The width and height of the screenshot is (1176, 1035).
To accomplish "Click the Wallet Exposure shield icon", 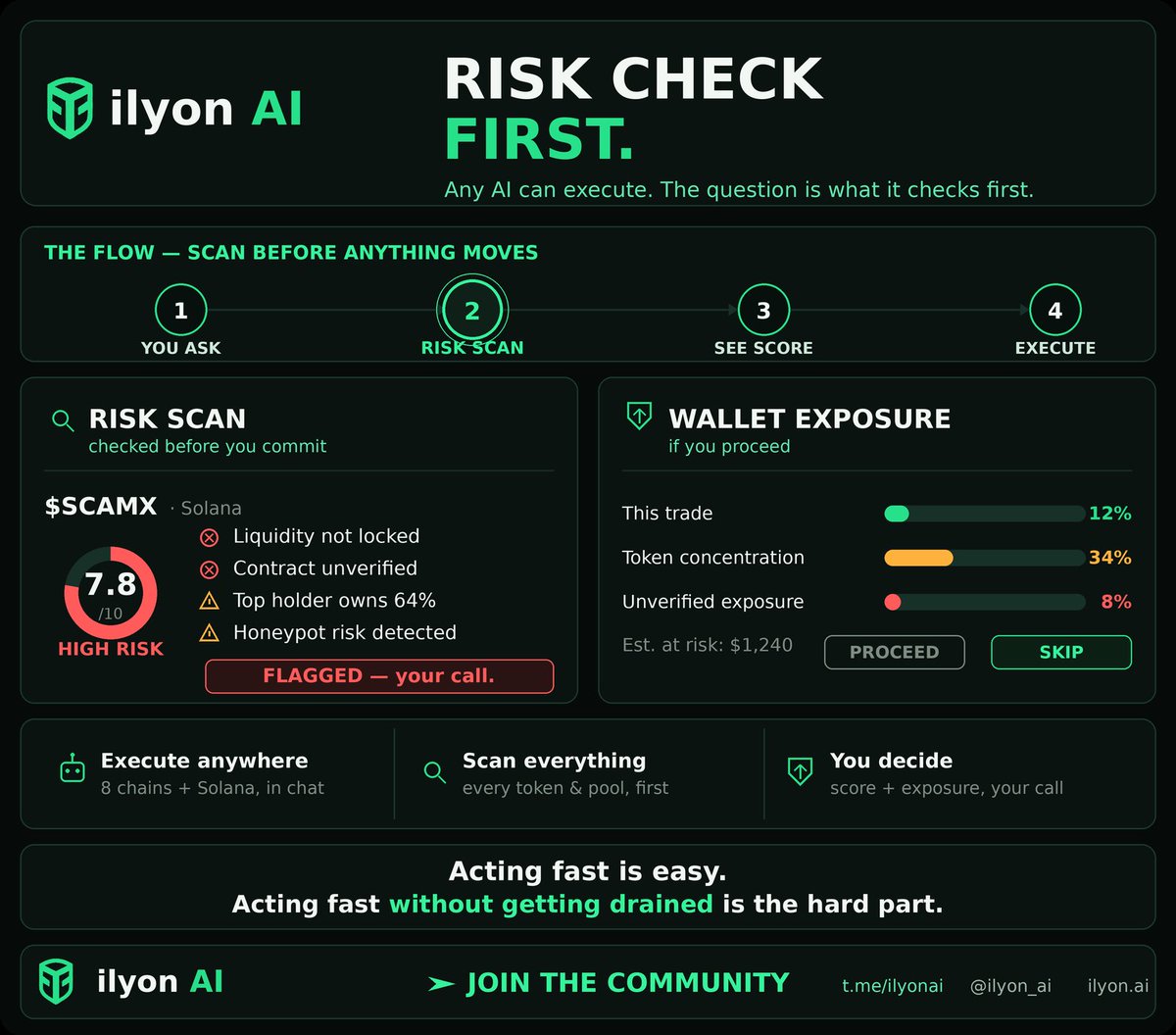I will 639,417.
